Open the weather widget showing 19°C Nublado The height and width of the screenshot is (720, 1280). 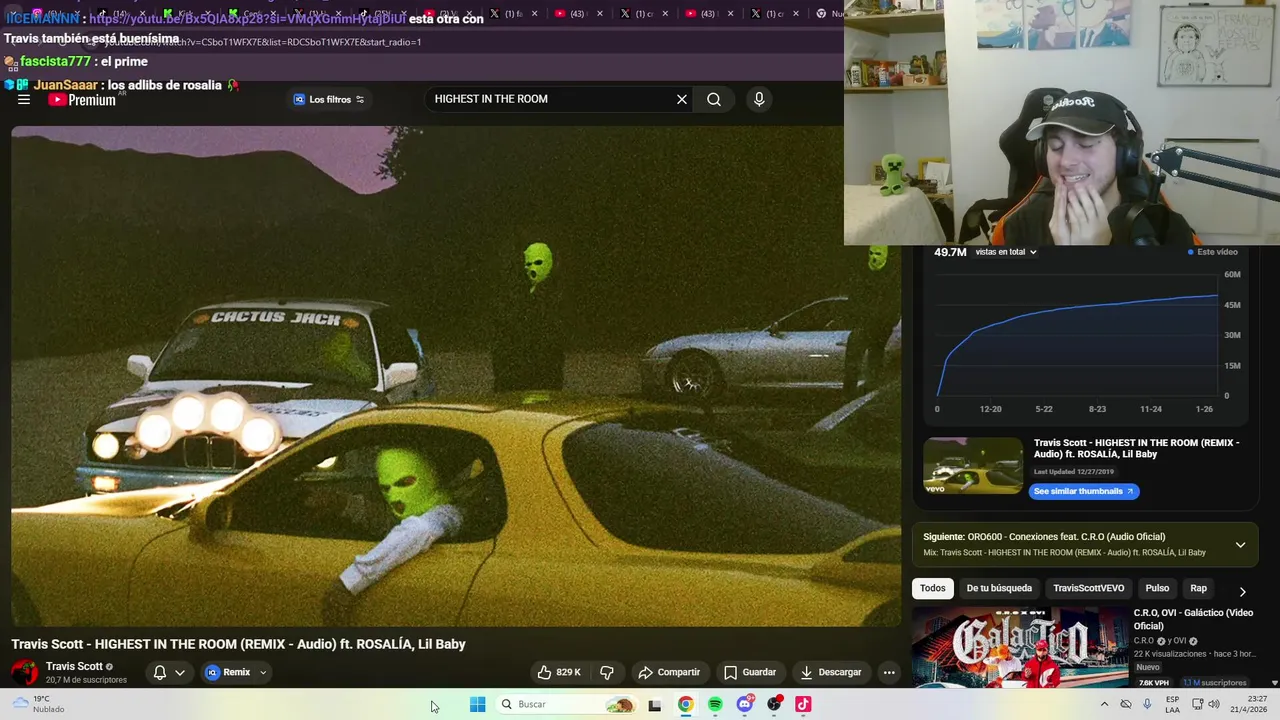pos(38,704)
